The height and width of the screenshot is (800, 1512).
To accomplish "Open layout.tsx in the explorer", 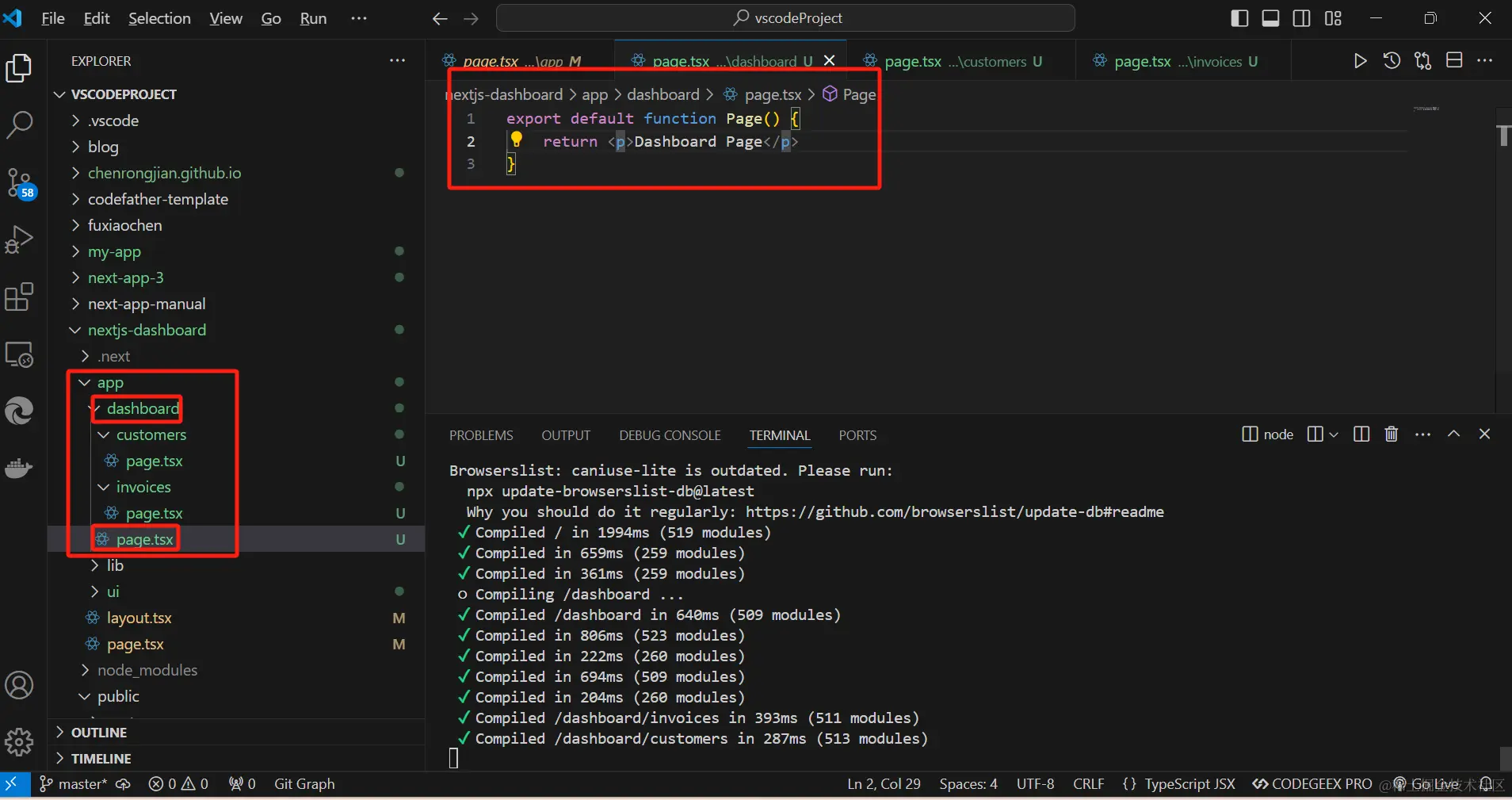I will point(139,618).
